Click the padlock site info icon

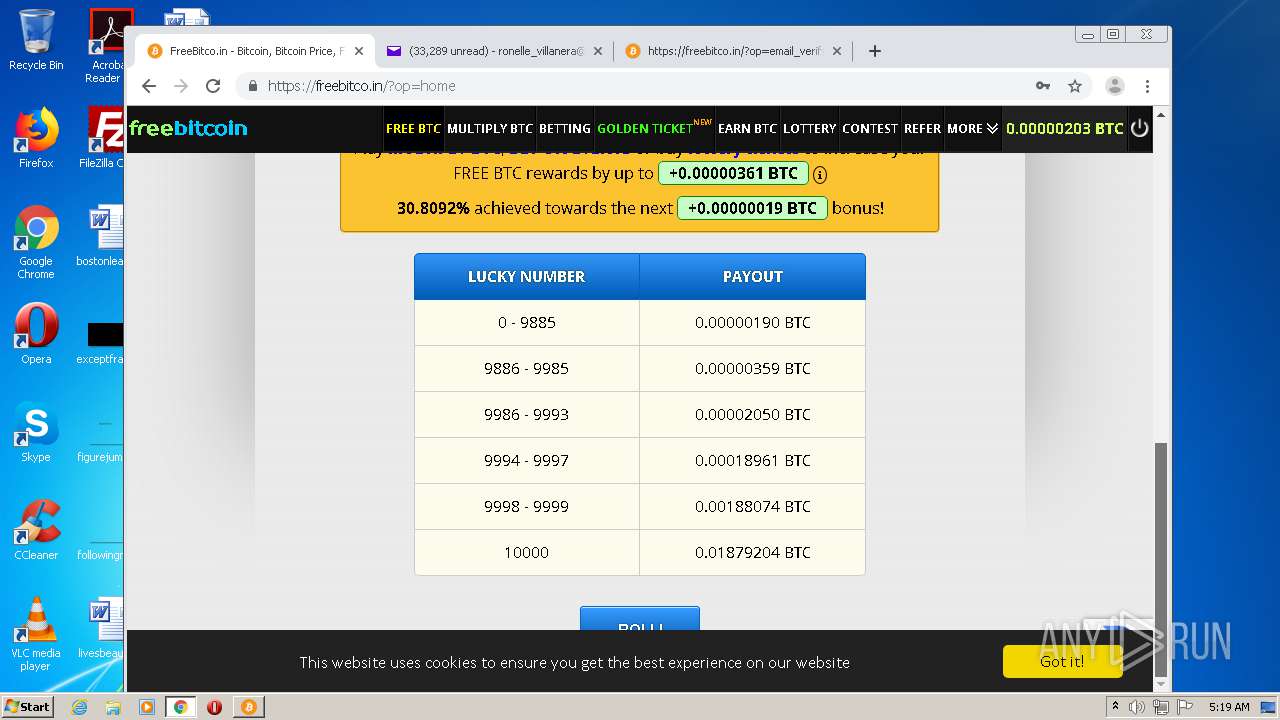(253, 86)
